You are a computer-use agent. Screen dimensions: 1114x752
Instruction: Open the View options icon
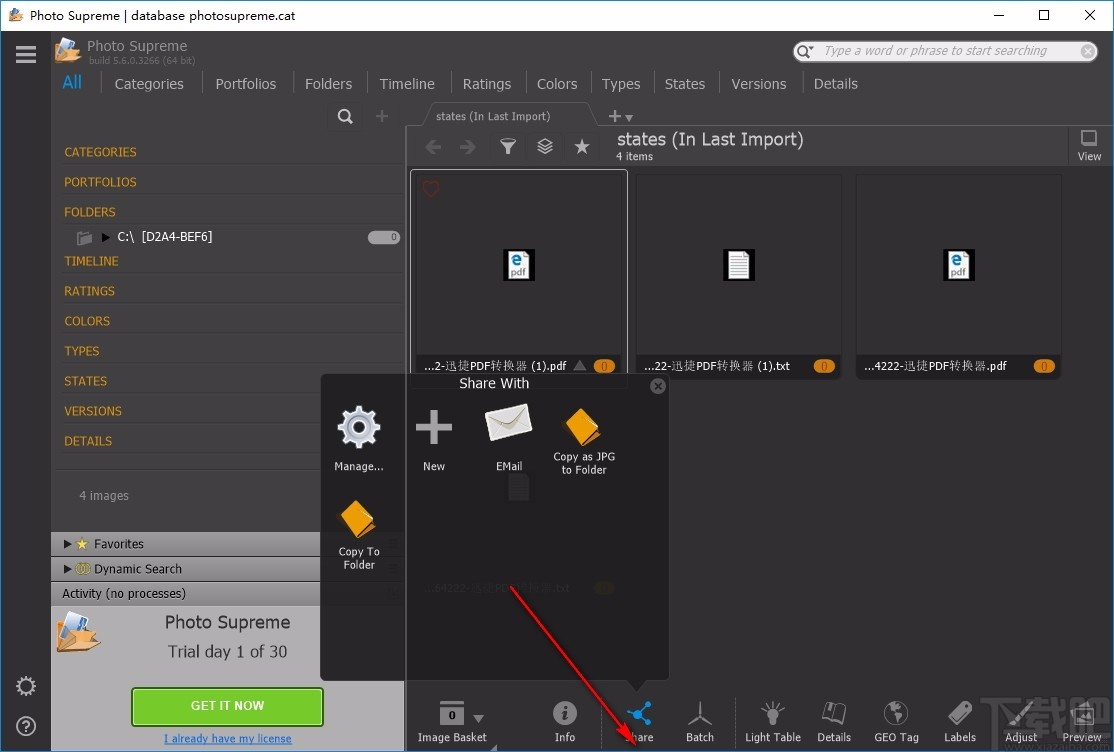(x=1089, y=145)
